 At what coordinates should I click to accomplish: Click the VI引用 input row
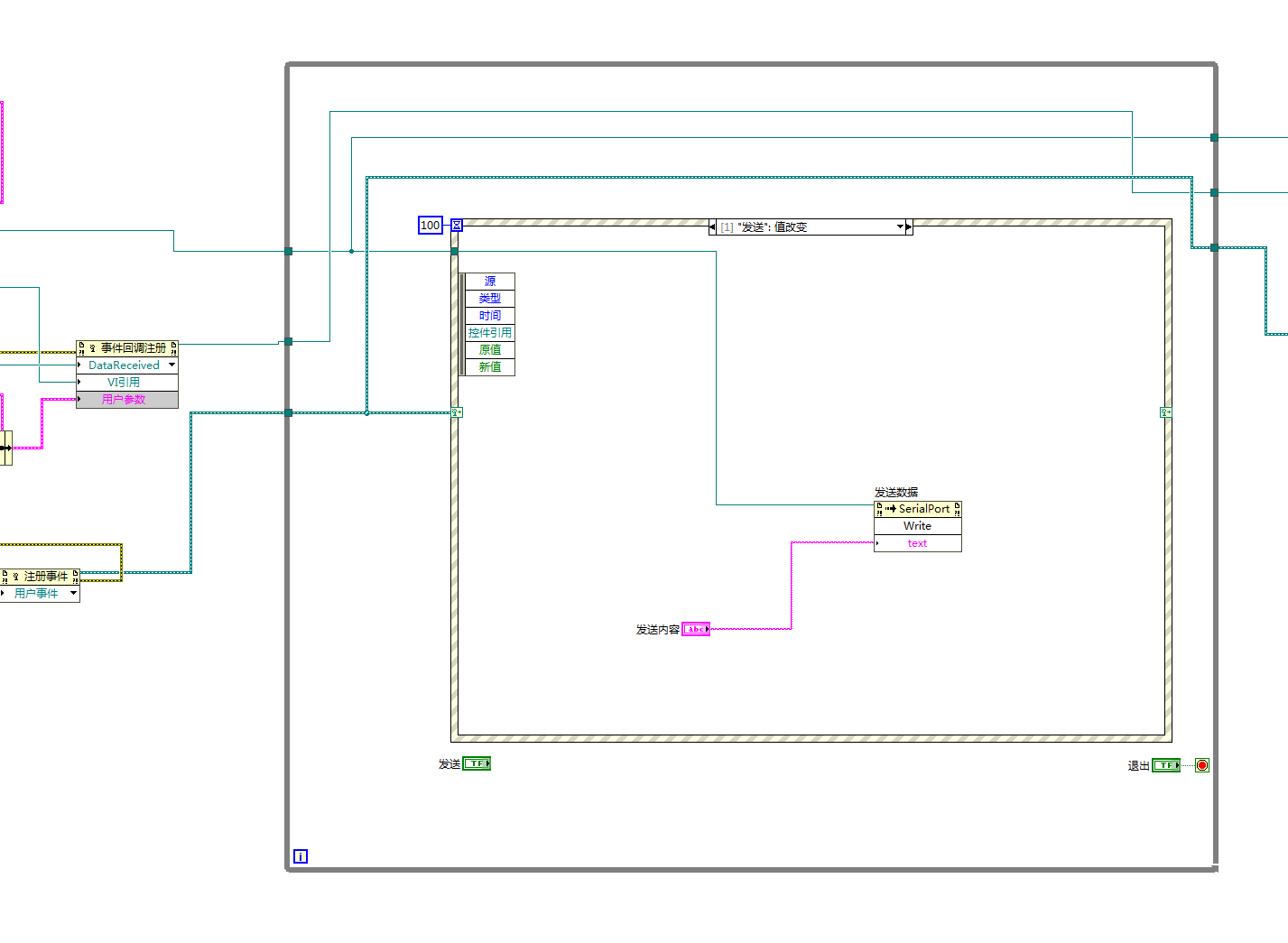[x=127, y=383]
